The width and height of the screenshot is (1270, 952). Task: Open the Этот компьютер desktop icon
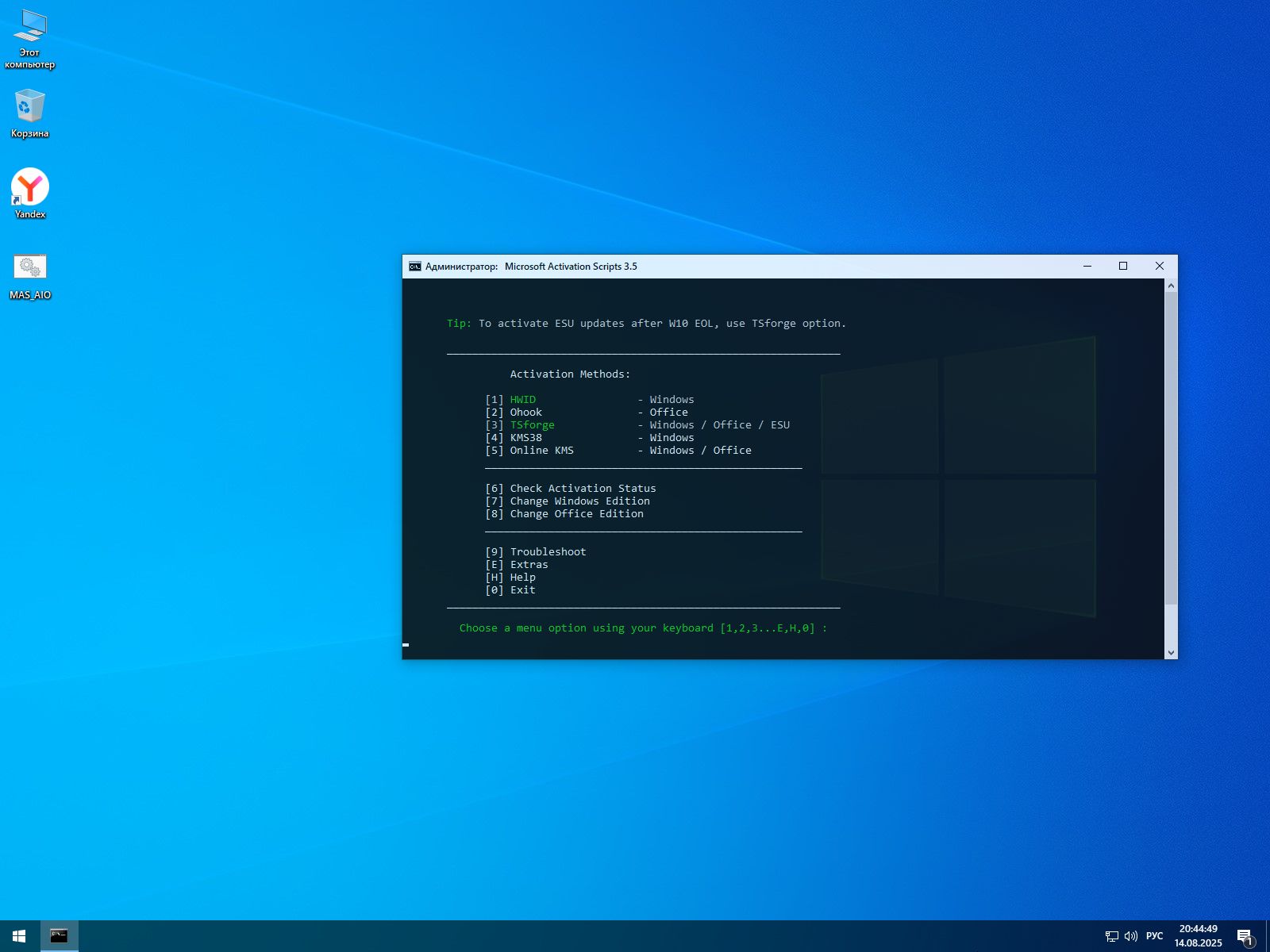coord(30,40)
